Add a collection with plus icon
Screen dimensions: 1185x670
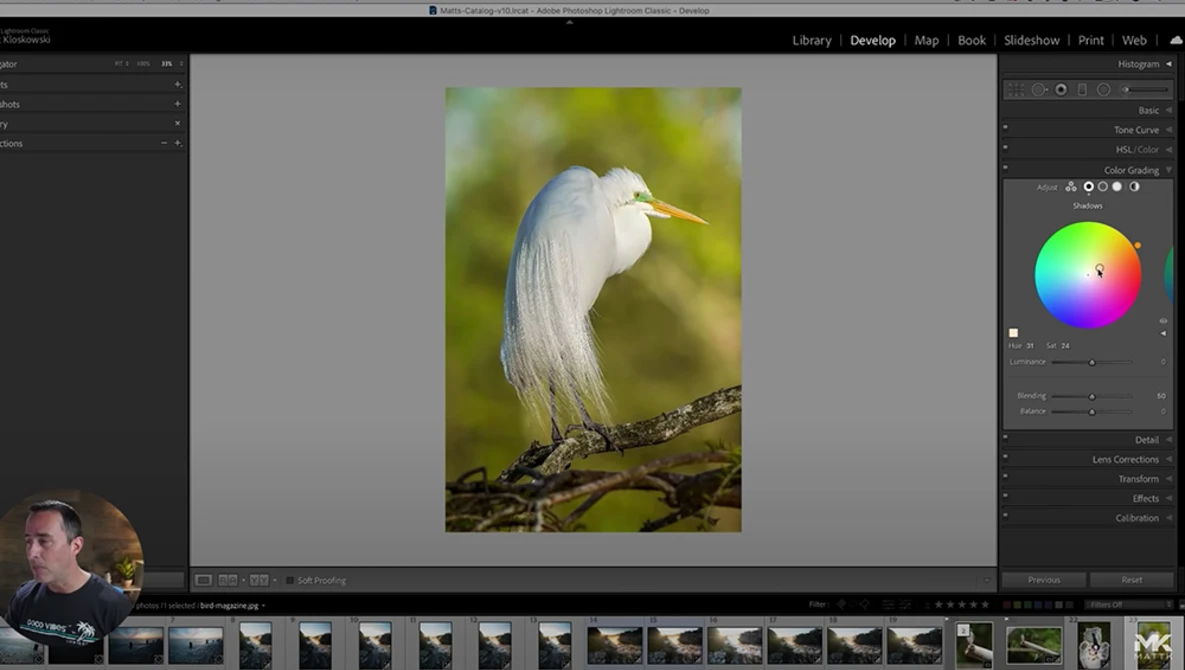pos(178,143)
